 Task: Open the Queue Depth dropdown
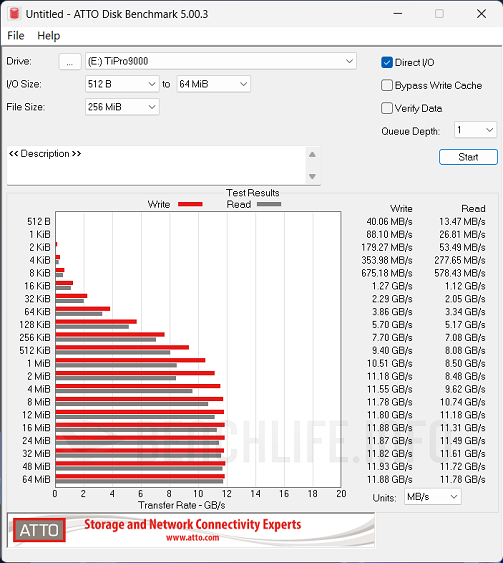coord(475,130)
